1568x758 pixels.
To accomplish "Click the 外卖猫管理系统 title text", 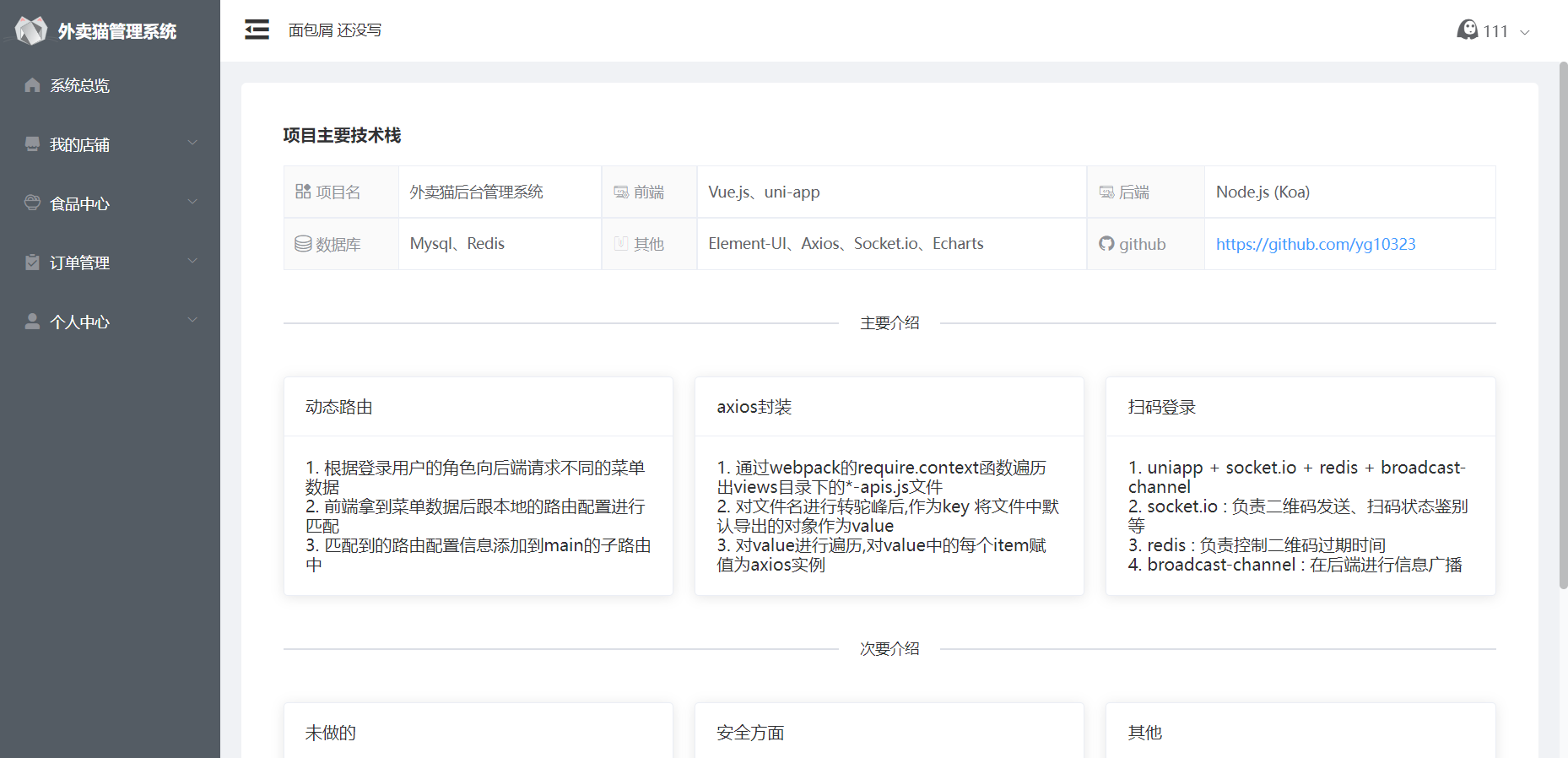I will 117,31.
